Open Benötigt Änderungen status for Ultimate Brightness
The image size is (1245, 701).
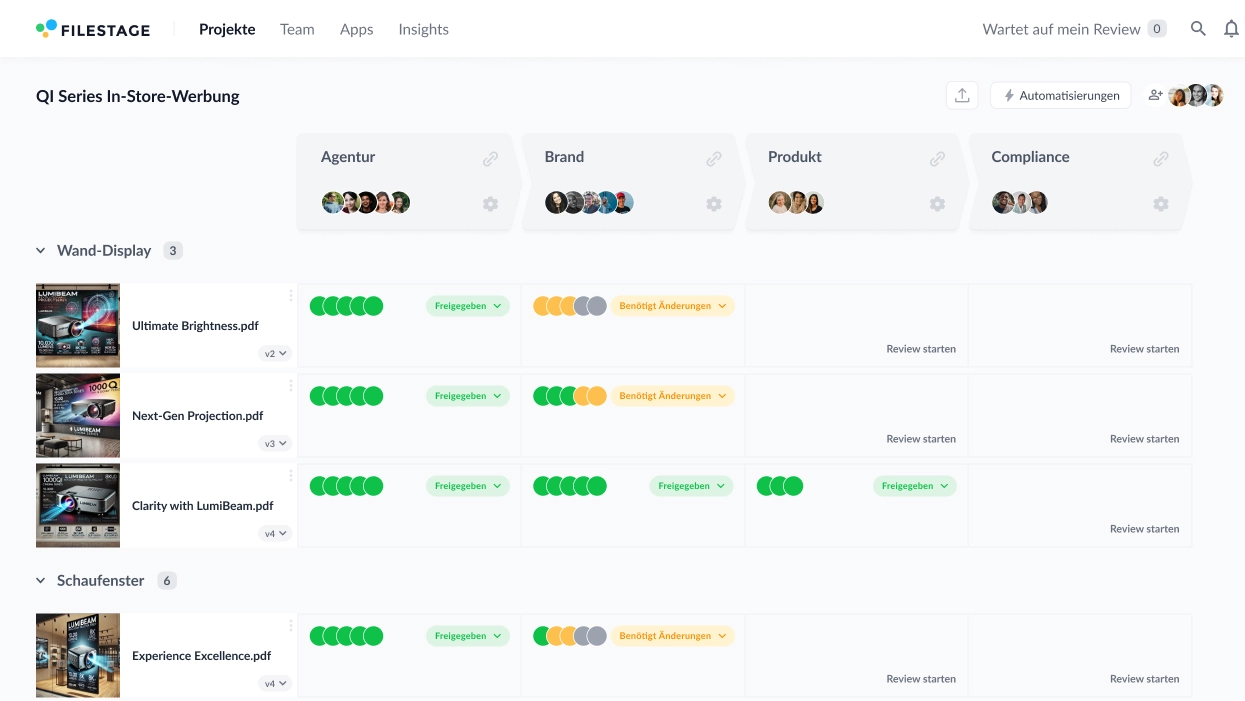[672, 306]
